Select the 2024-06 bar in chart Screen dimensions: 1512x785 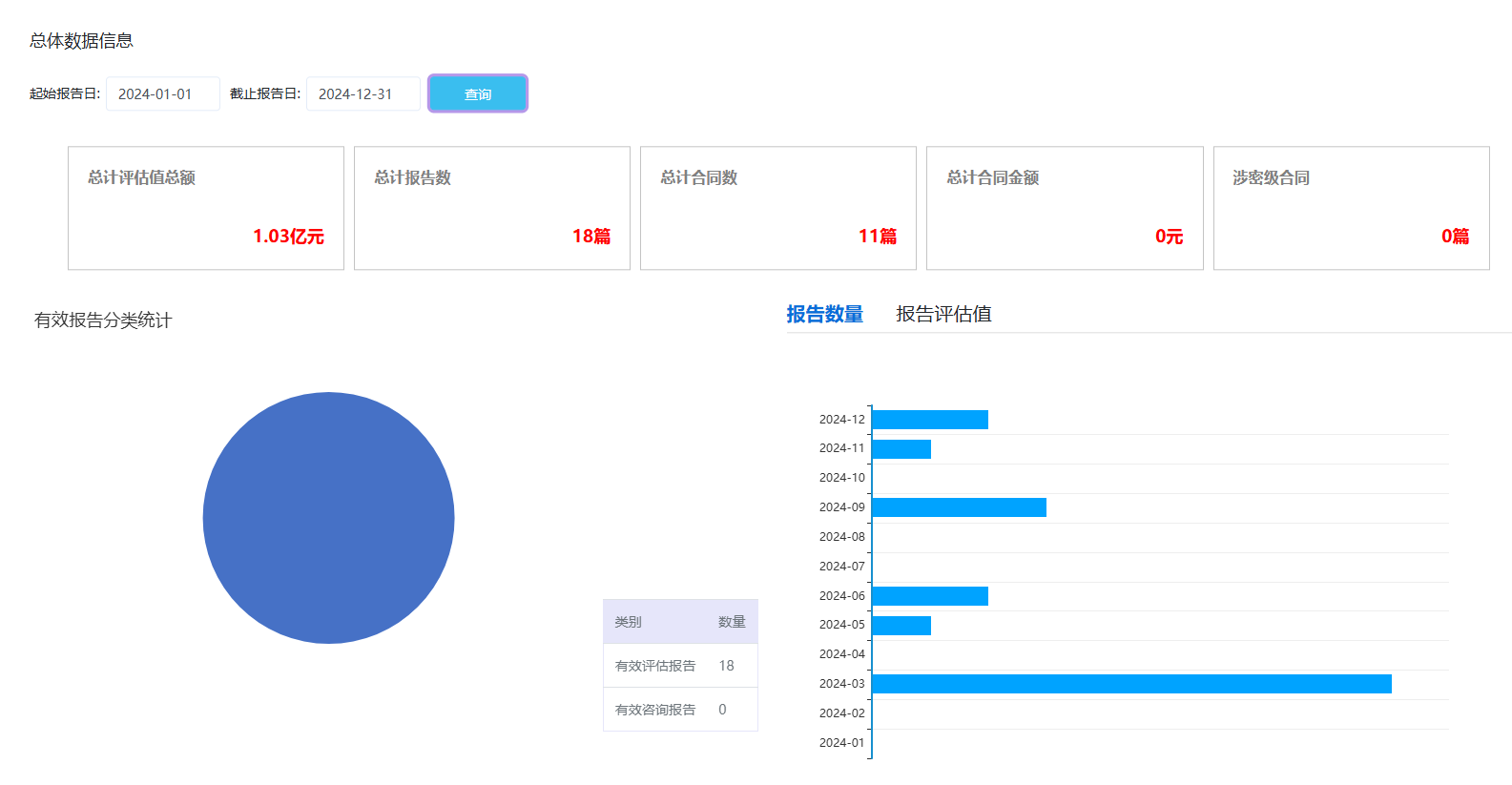(x=930, y=596)
